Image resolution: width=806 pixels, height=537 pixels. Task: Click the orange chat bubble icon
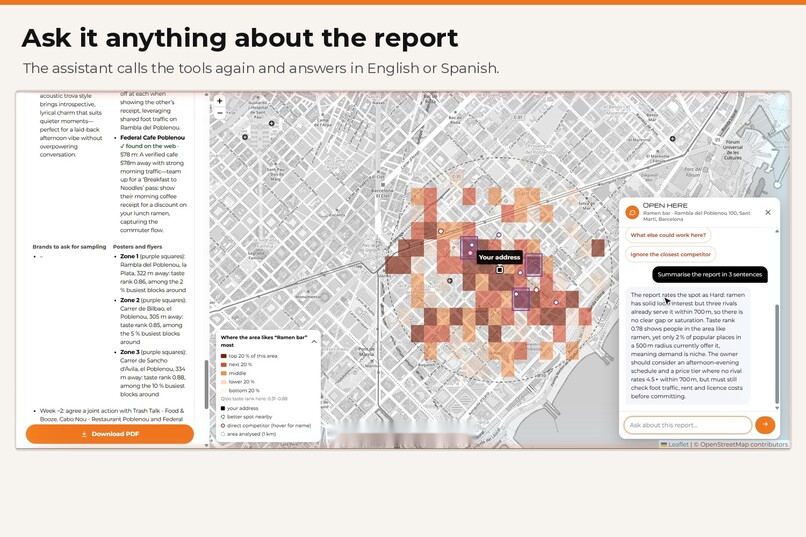(x=632, y=212)
